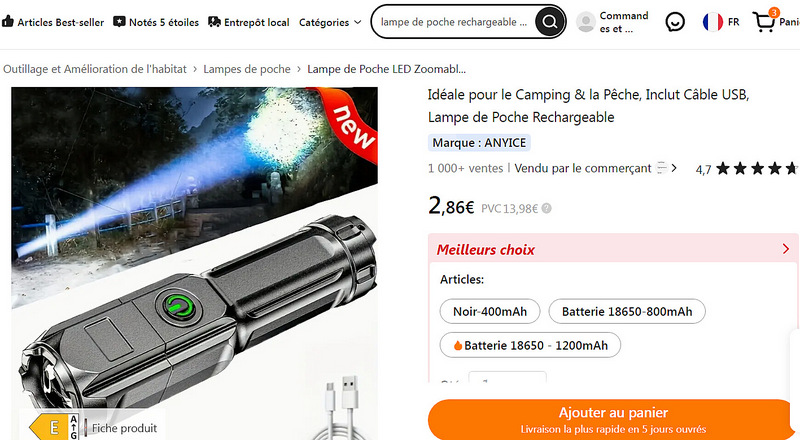Screen dimensions: 800x440
Task: Open the Entrepôt local truck link
Action: (x=248, y=22)
